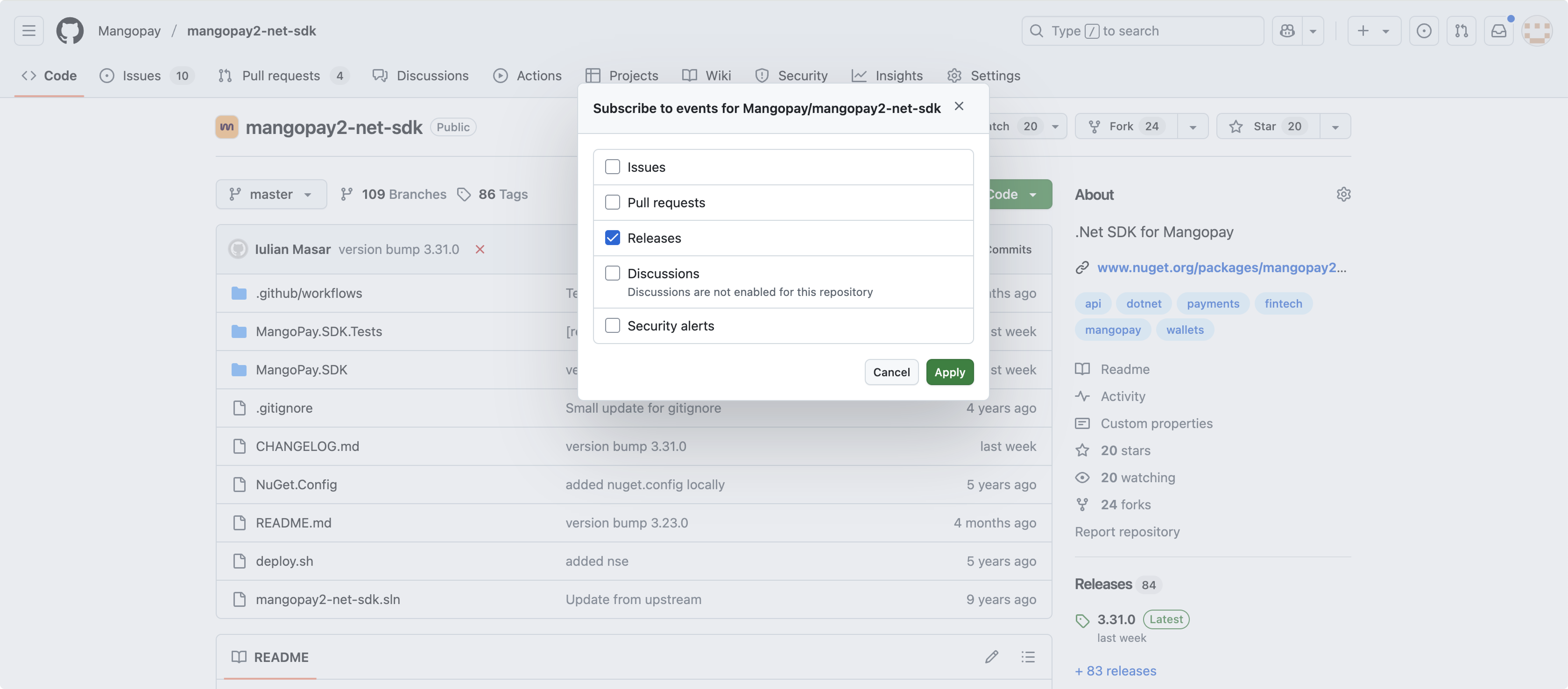Click the branches icon beside 109 Branches

coord(346,194)
